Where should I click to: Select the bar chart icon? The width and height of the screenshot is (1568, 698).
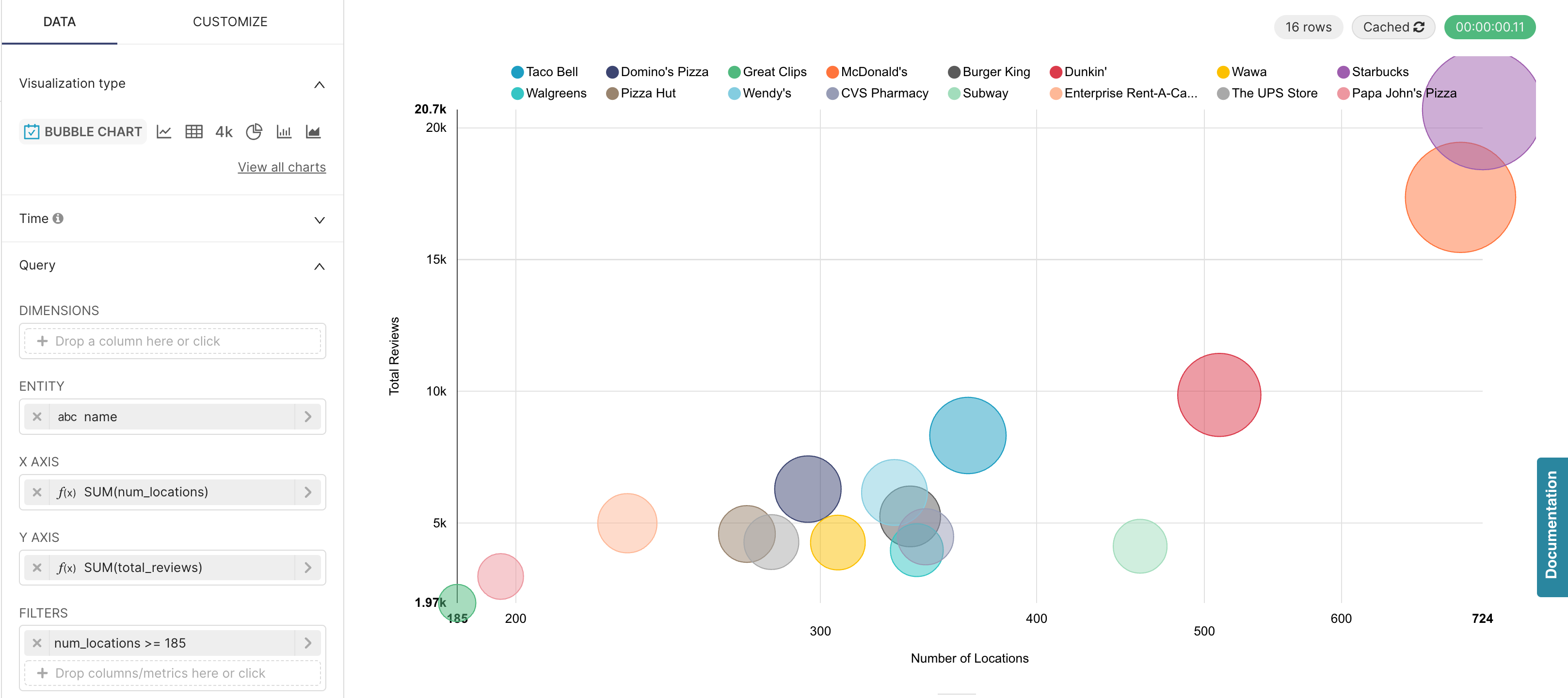(284, 131)
